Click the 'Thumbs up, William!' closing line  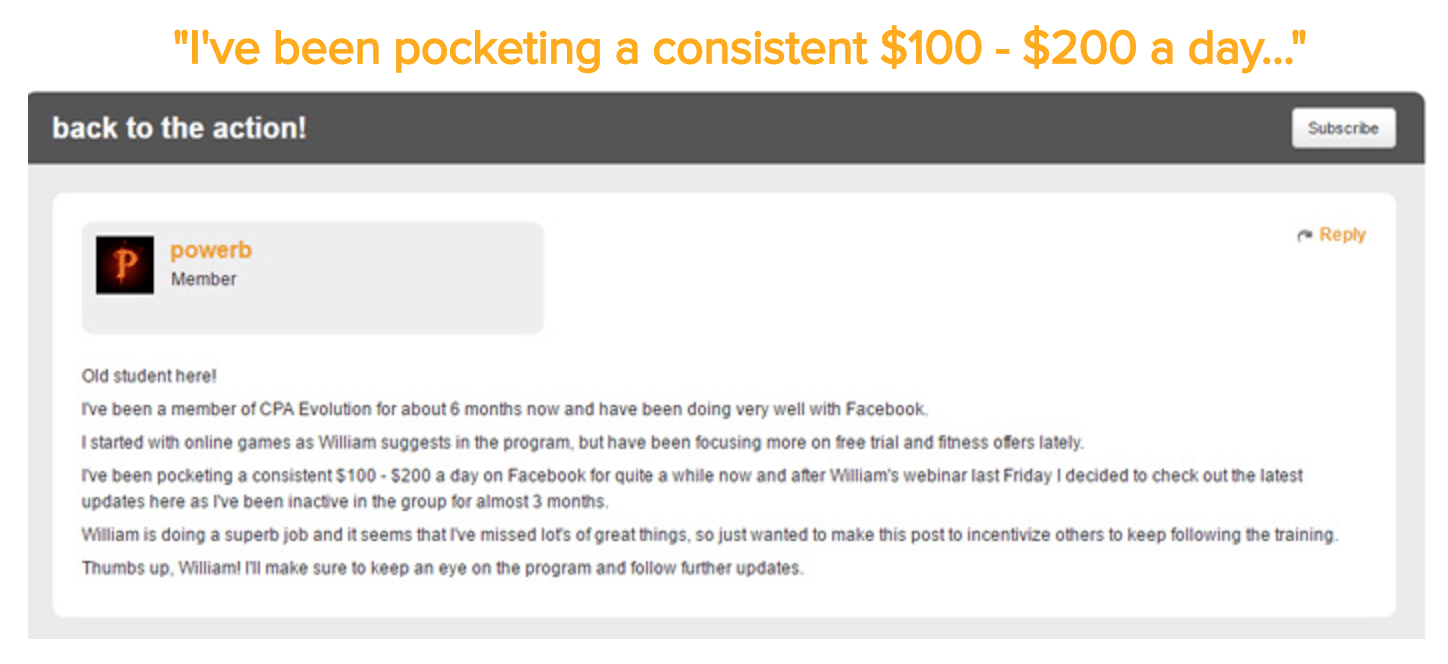coord(443,569)
